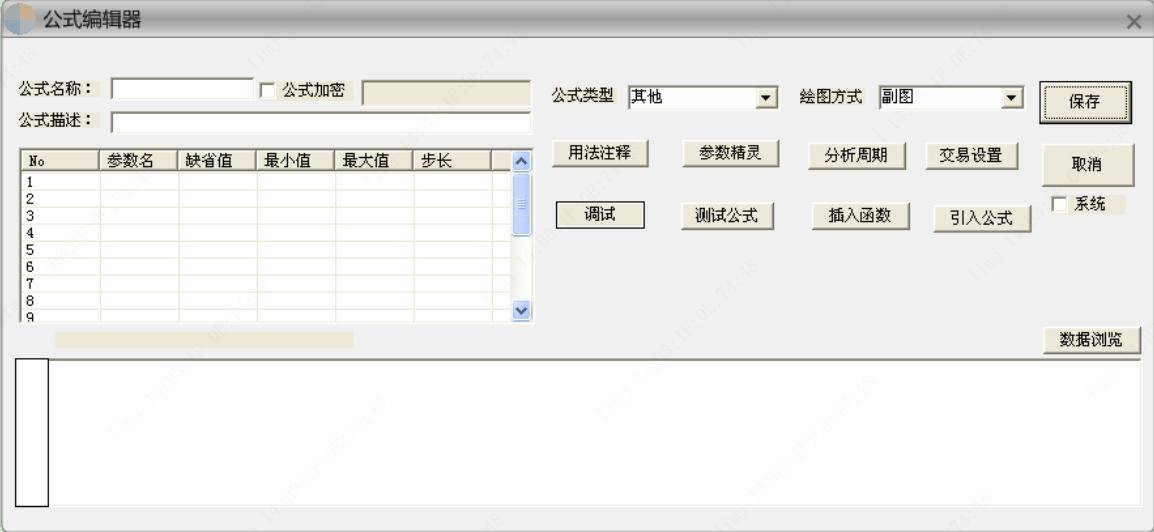Image resolution: width=1154 pixels, height=532 pixels.
Task: Enable the 公式加密 checkbox
Action: 268,91
